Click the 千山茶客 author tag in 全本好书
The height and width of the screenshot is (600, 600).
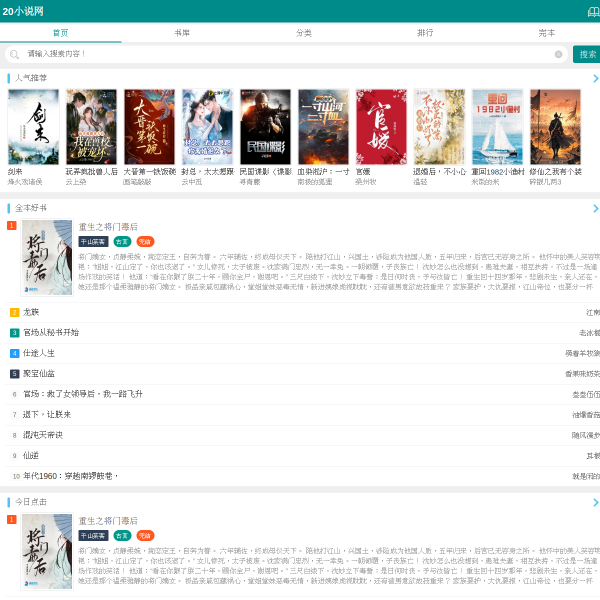93,242
